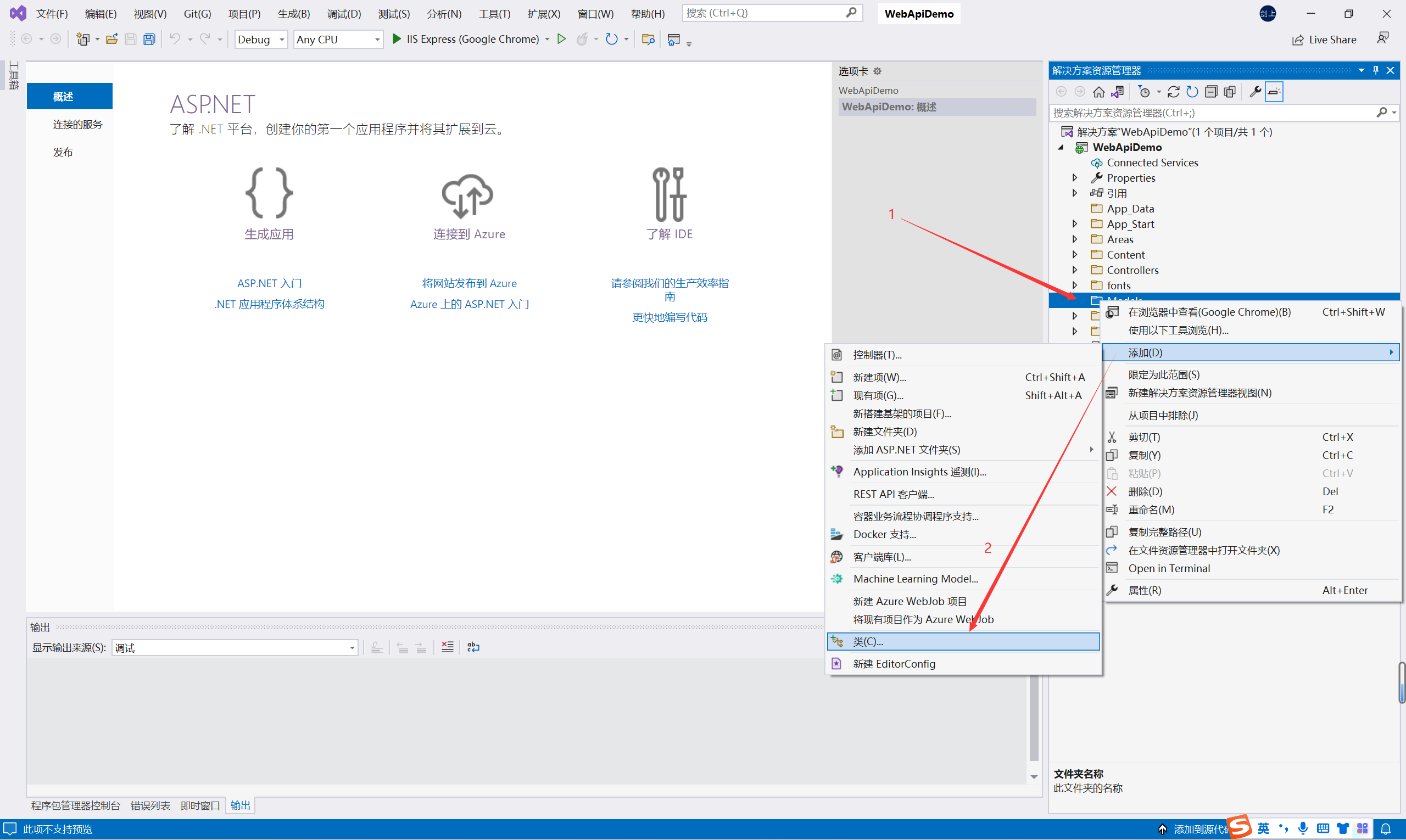Click the save all files toolbar icon
This screenshot has height=840, width=1406.
tap(147, 39)
